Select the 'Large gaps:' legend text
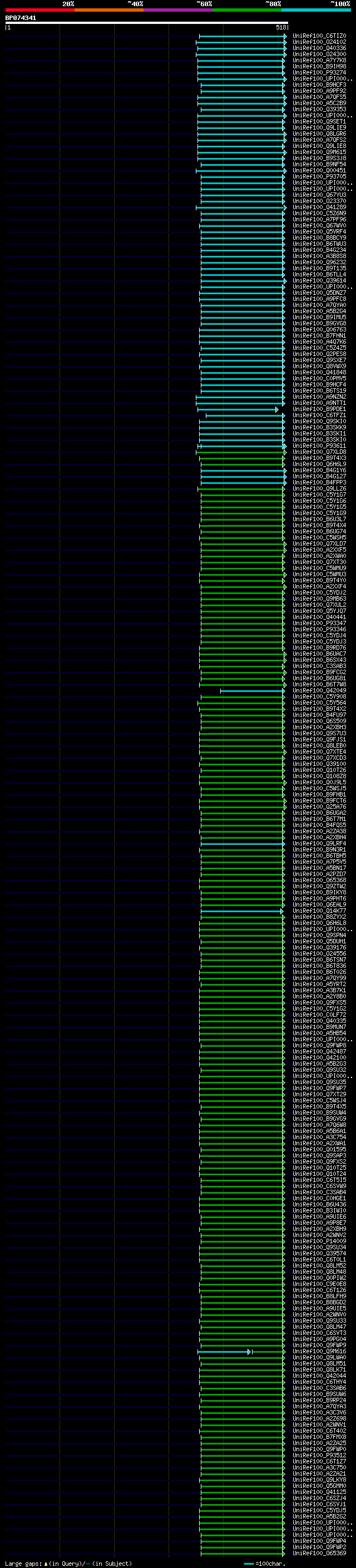Image resolution: width=356 pixels, height=1568 pixels. tap(23, 1563)
